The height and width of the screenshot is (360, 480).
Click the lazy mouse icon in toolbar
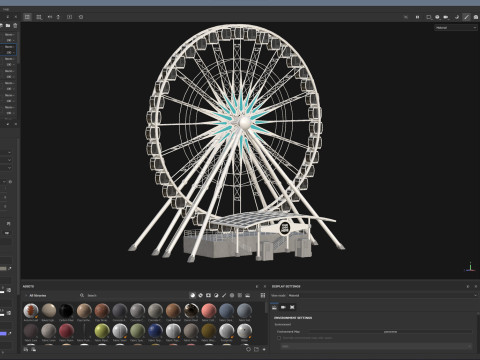[x=58, y=17]
